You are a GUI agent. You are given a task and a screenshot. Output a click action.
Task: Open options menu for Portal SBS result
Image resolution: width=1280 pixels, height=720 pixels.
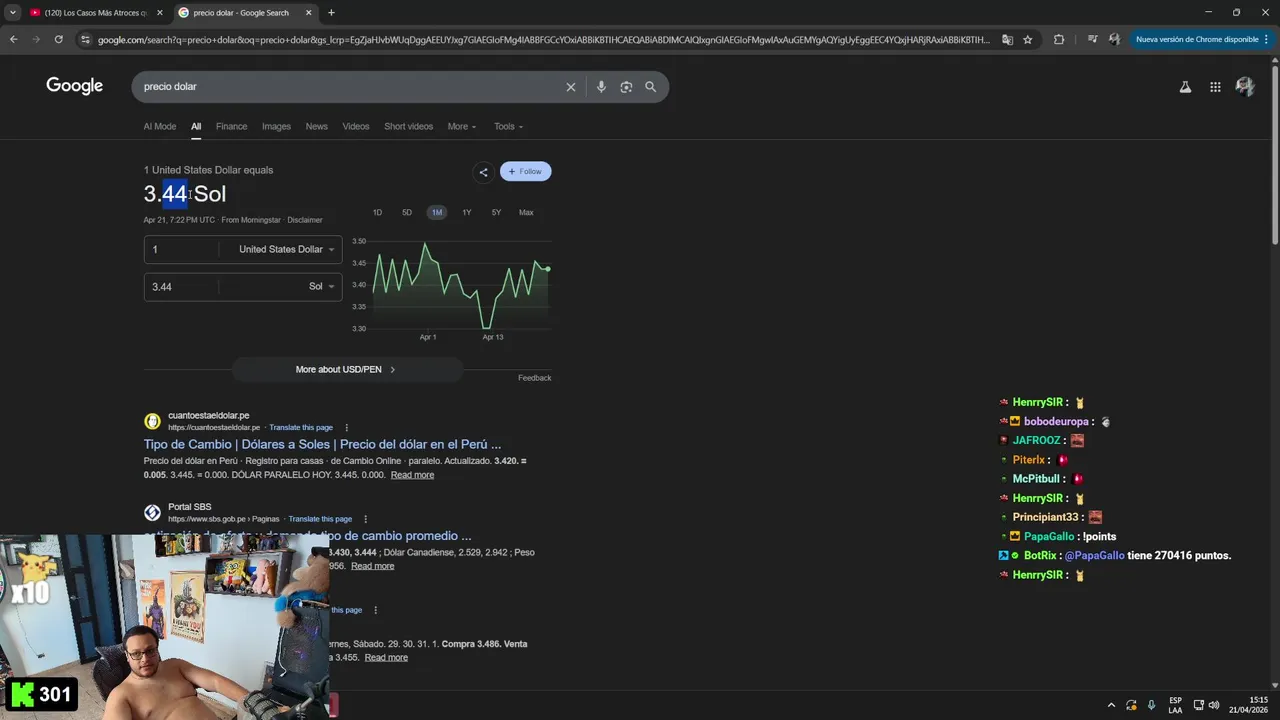365,519
